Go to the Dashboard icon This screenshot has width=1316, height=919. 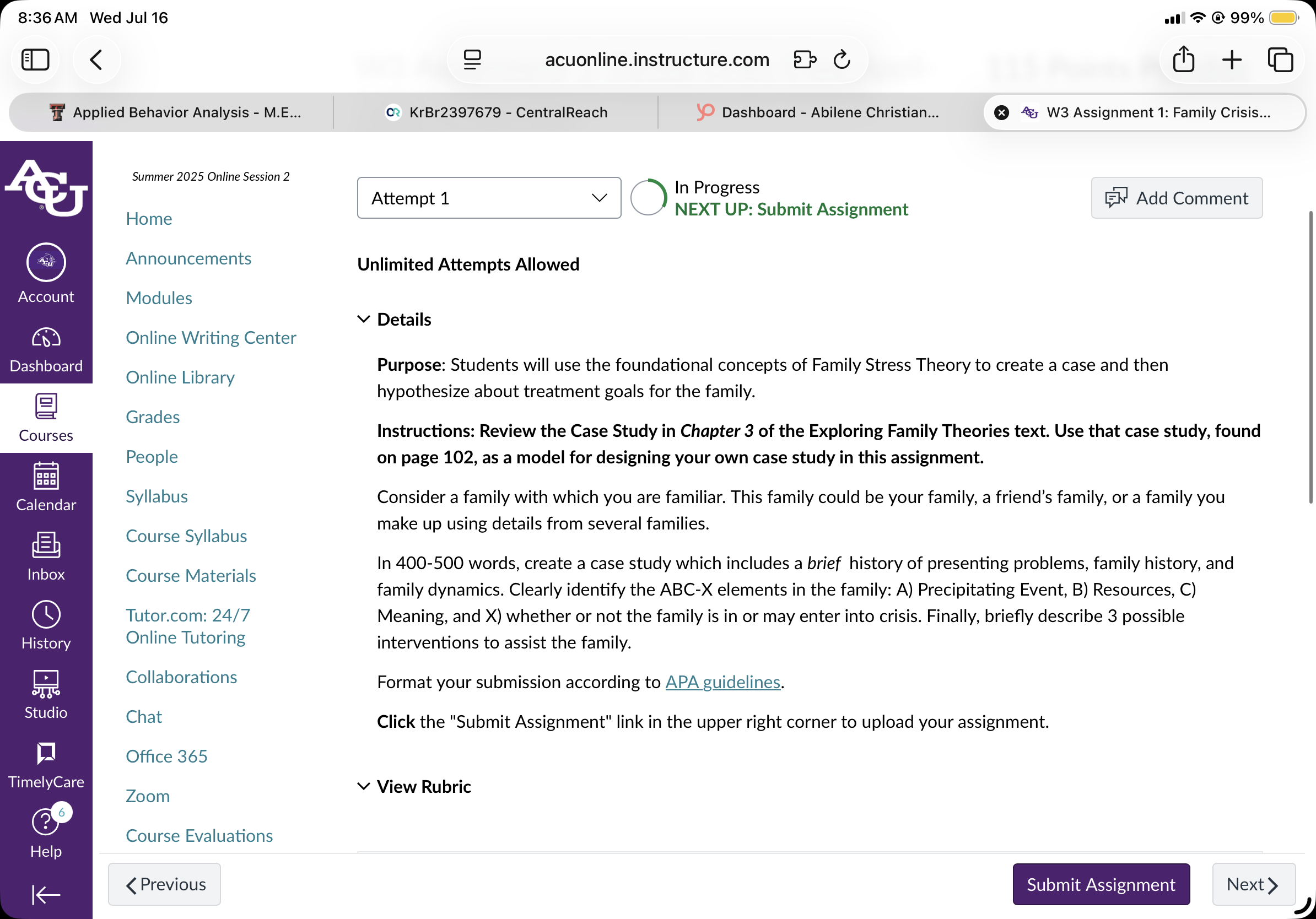tap(46, 338)
